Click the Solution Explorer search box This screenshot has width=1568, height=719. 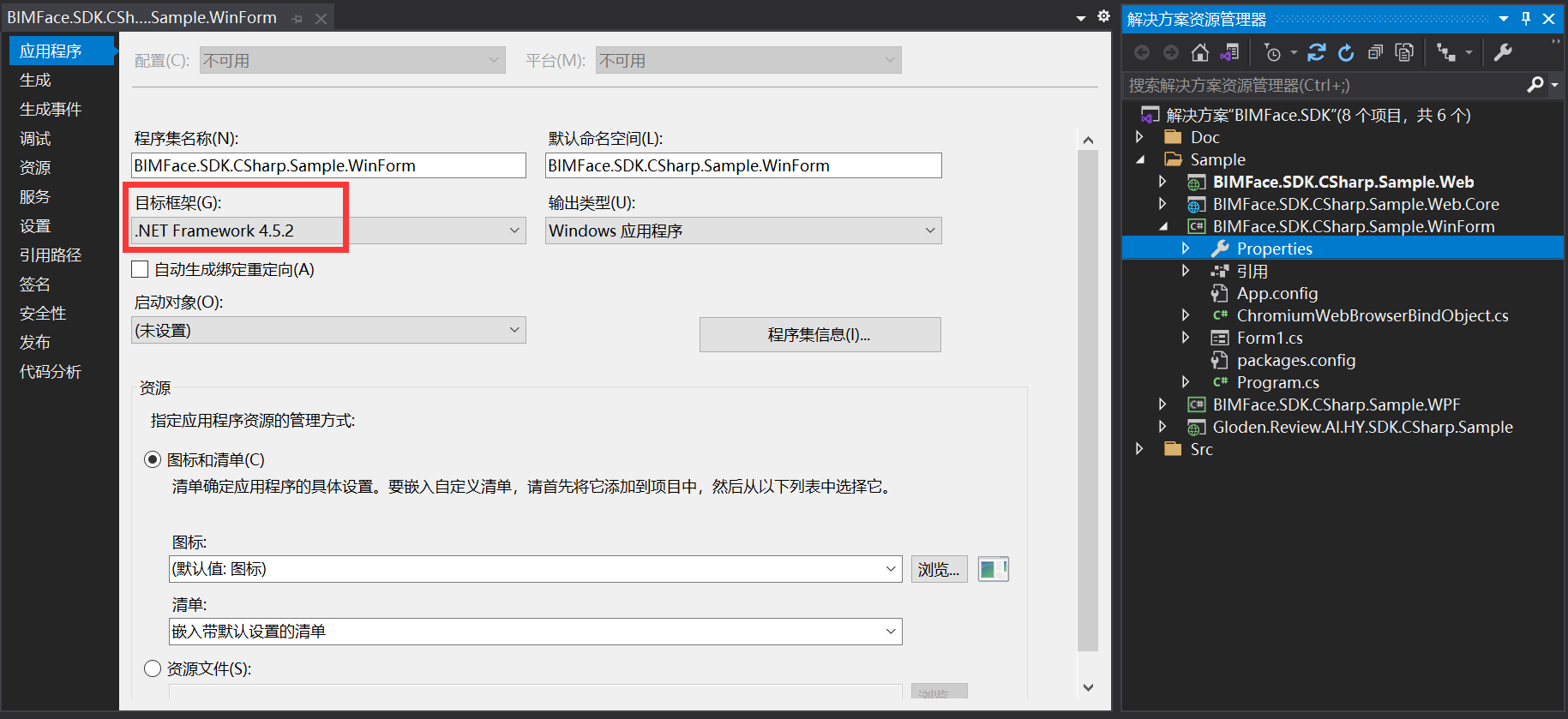pos(1325,85)
